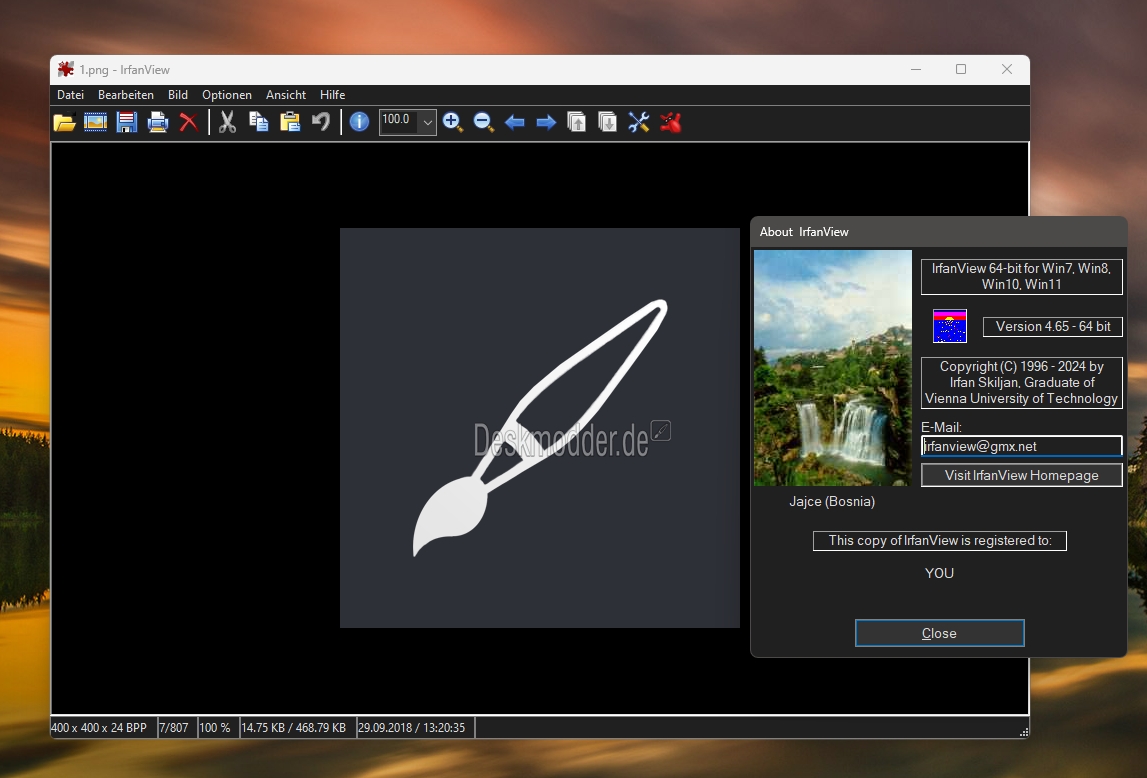Click the 'Jajce (Bosnia)' caption

pos(832,501)
